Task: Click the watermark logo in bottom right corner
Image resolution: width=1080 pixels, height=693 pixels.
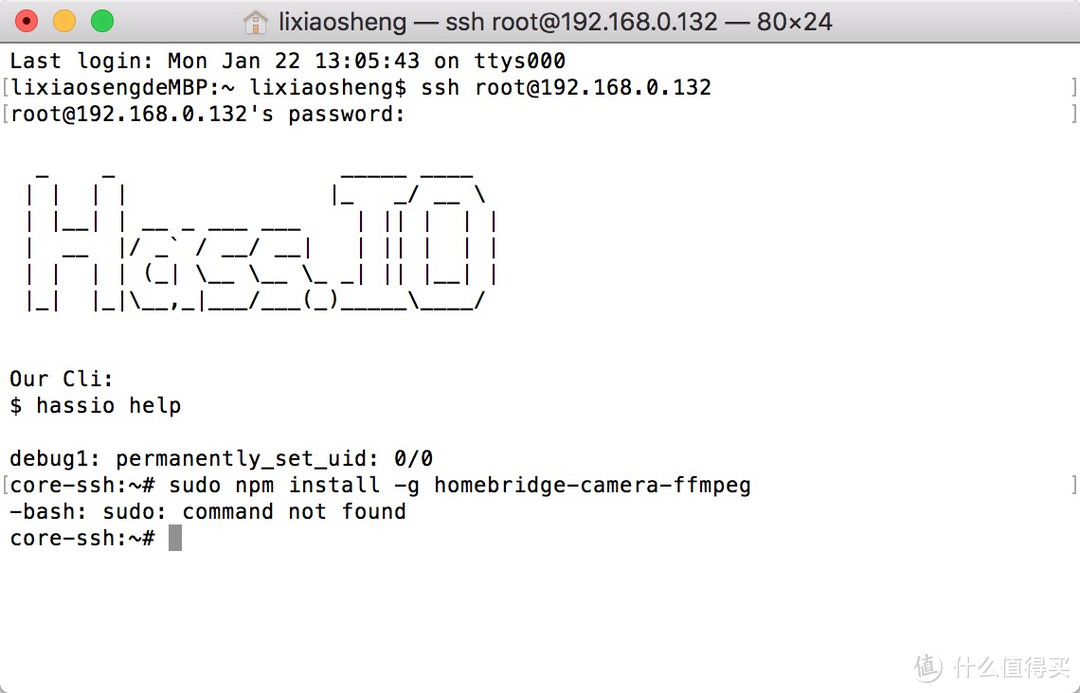Action: 929,666
